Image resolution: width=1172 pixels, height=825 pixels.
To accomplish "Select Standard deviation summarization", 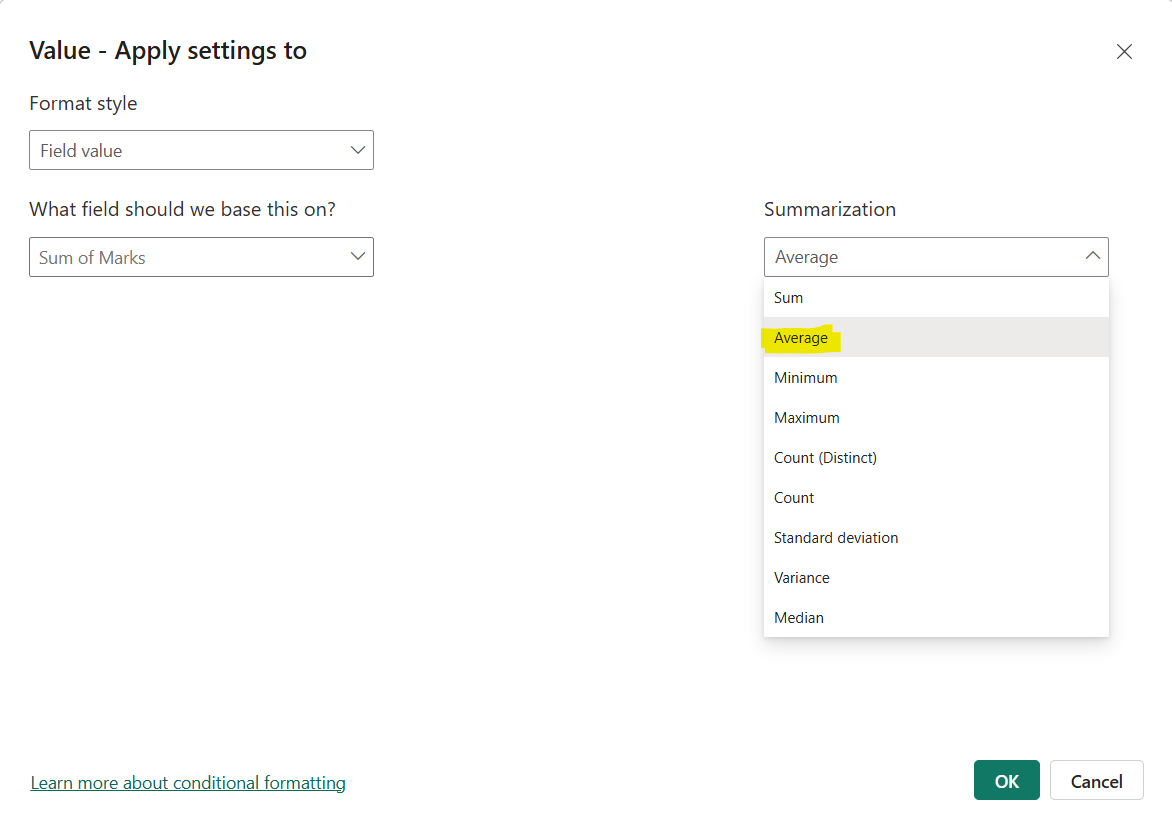I will click(836, 537).
